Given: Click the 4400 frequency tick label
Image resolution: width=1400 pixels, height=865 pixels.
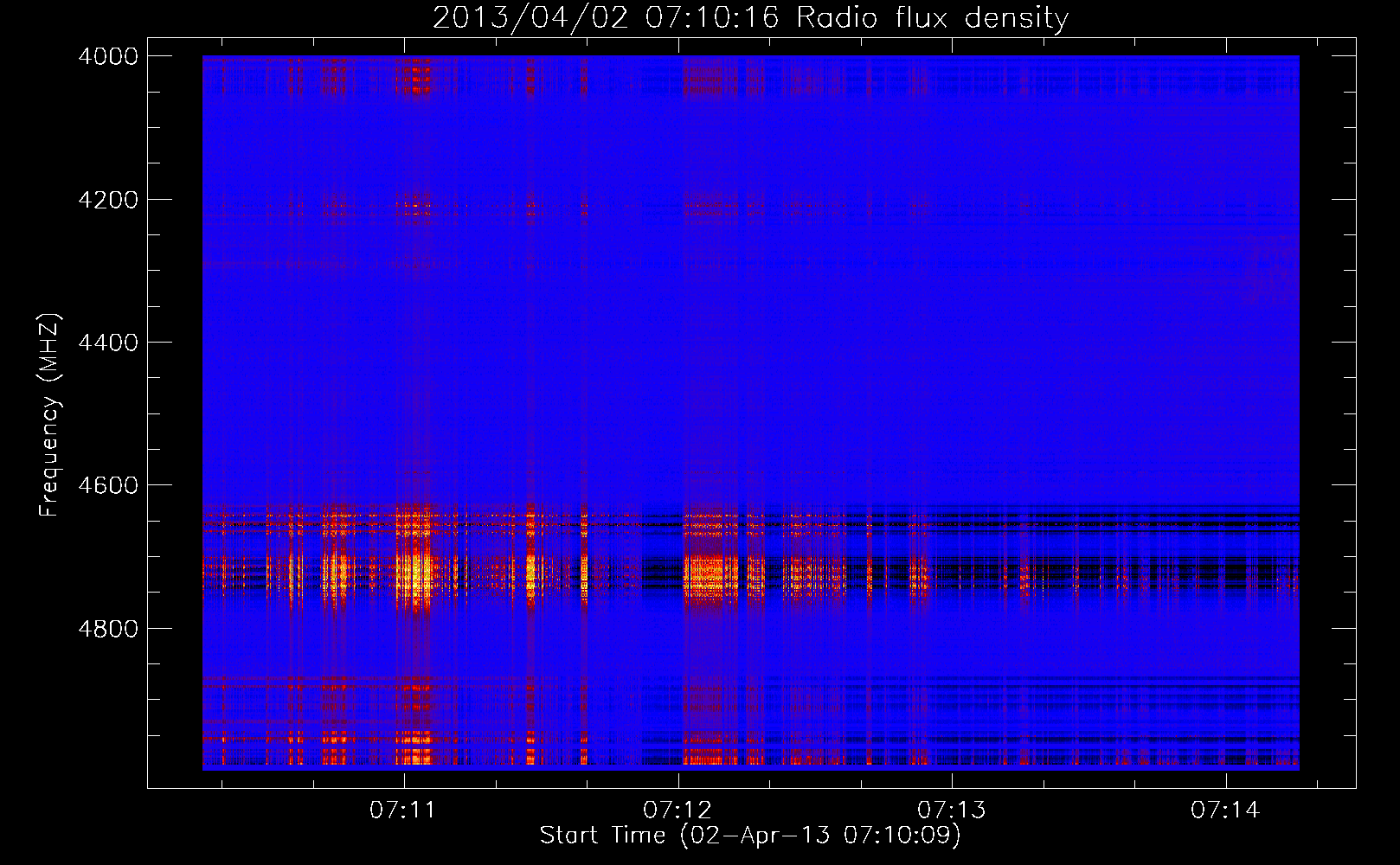Looking at the screenshot, I should pyautogui.click(x=108, y=343).
